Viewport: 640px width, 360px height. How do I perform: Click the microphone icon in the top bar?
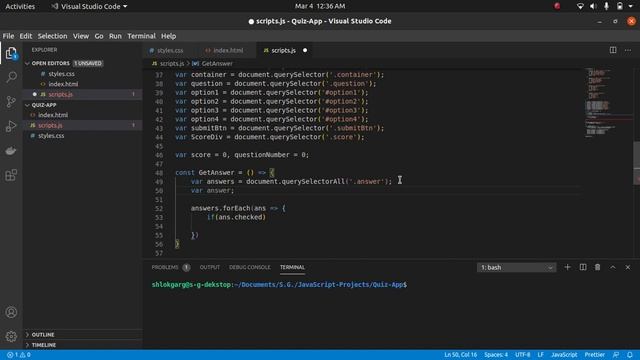point(607,6)
